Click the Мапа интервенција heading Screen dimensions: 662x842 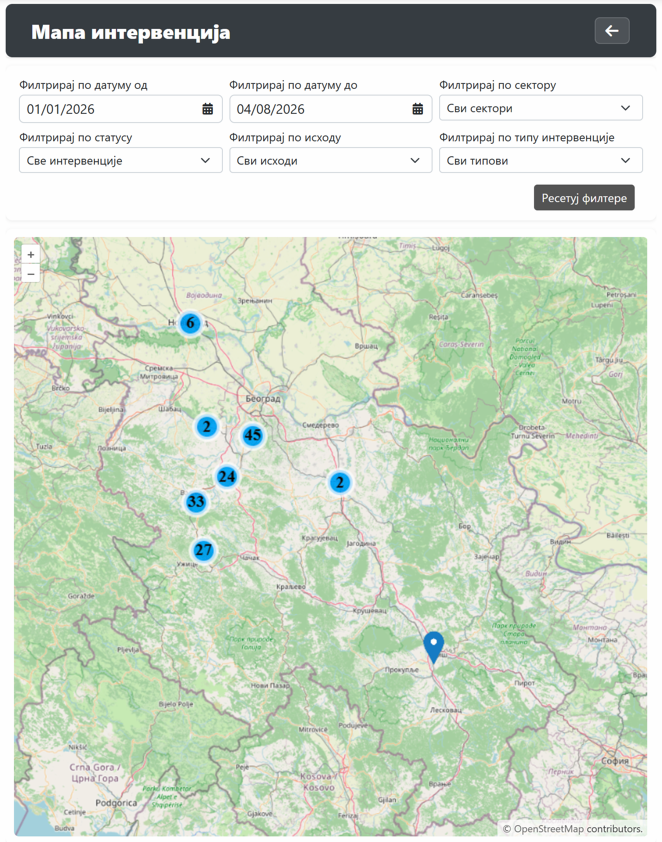(x=130, y=32)
